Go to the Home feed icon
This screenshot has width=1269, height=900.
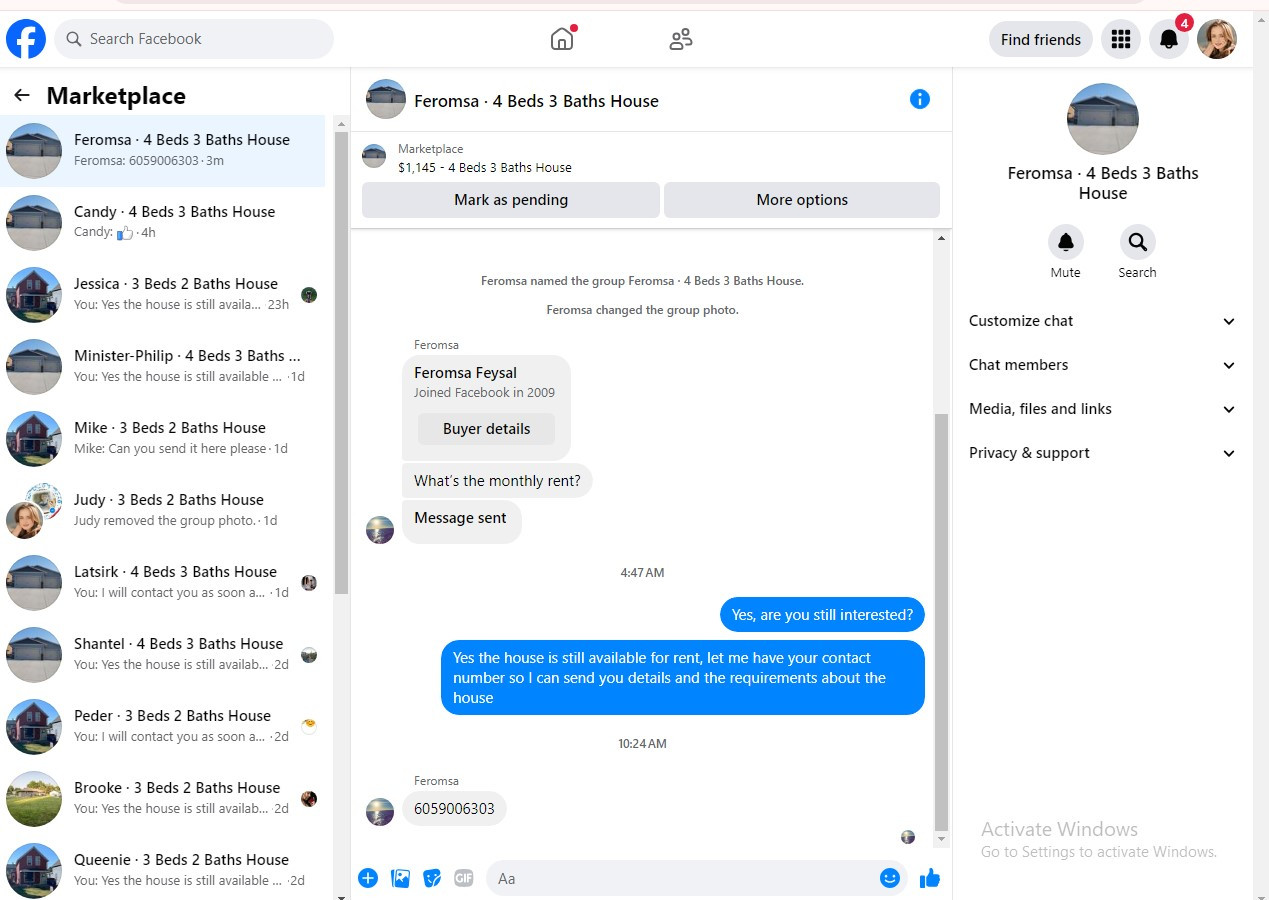click(562, 39)
